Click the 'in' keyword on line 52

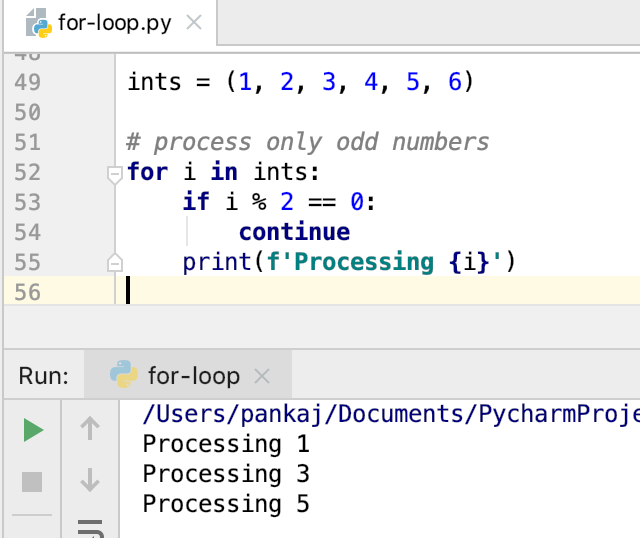click(x=224, y=171)
